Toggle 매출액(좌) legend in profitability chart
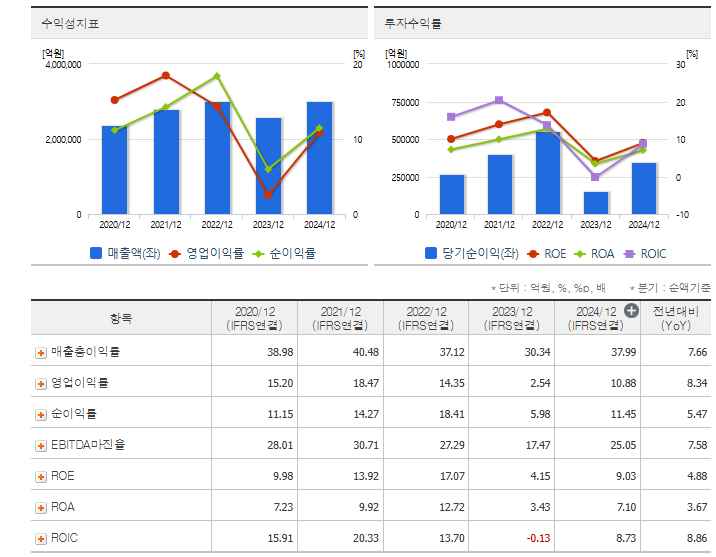Screen dimensions: 716x557 tap(125, 253)
